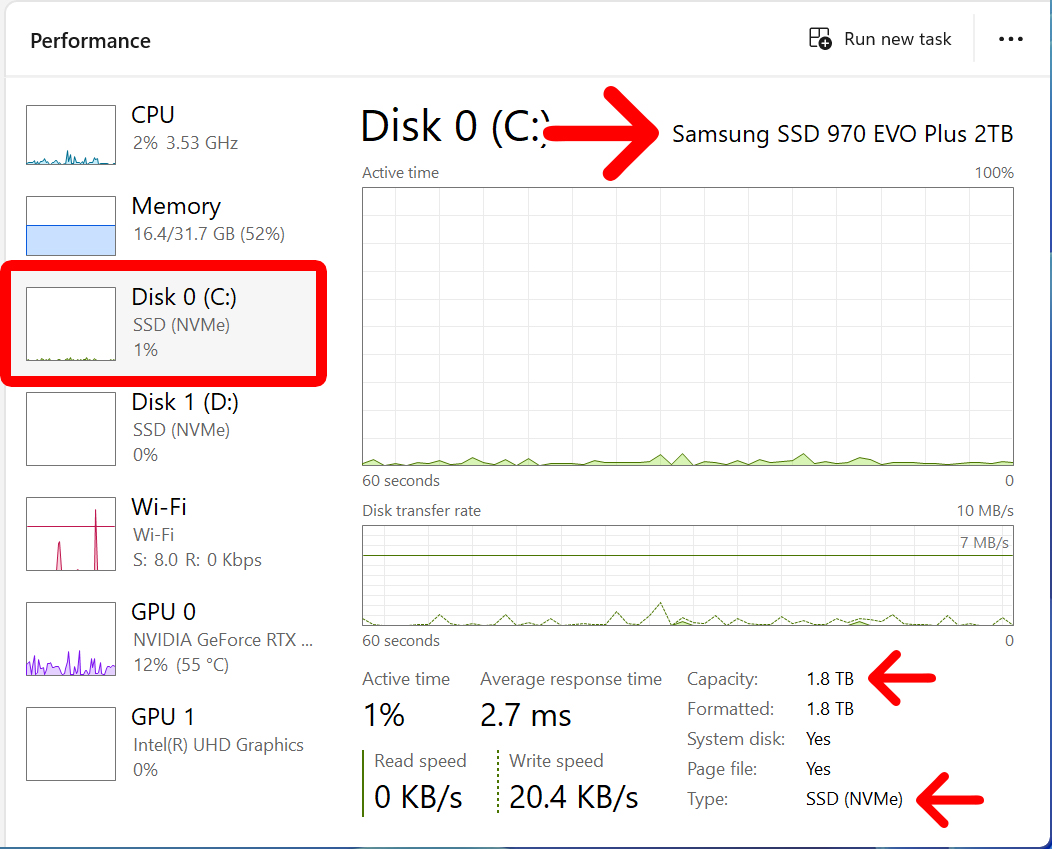This screenshot has height=849, width=1052.
Task: Select the CPU performance graph thumbnail
Action: 70,134
